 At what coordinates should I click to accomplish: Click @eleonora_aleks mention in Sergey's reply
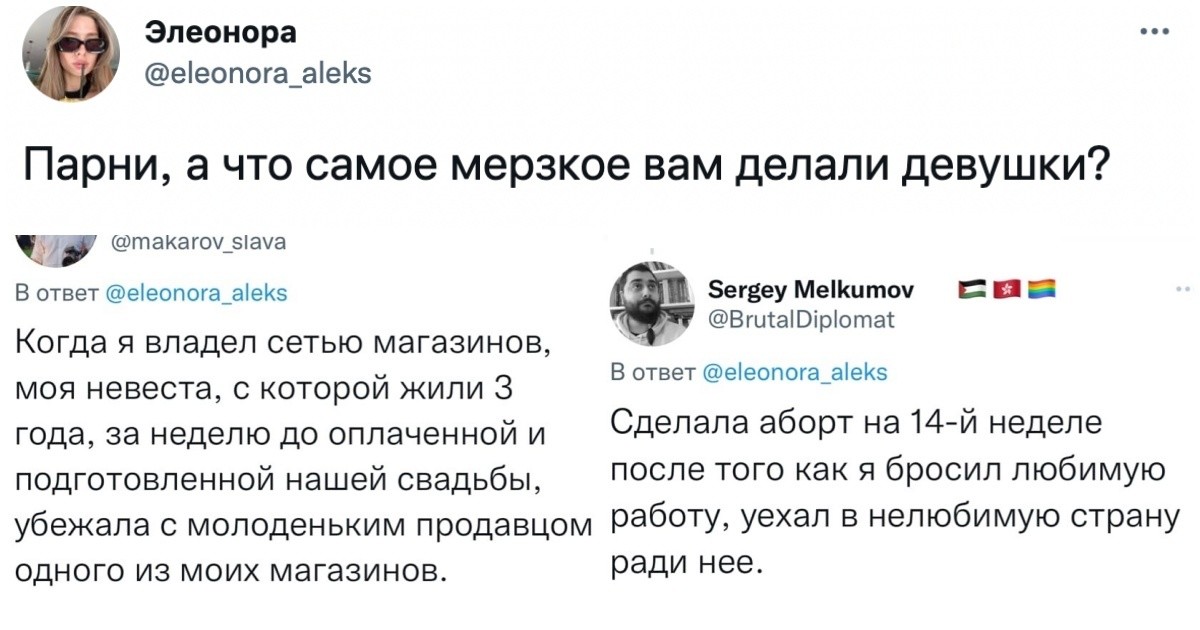(795, 373)
